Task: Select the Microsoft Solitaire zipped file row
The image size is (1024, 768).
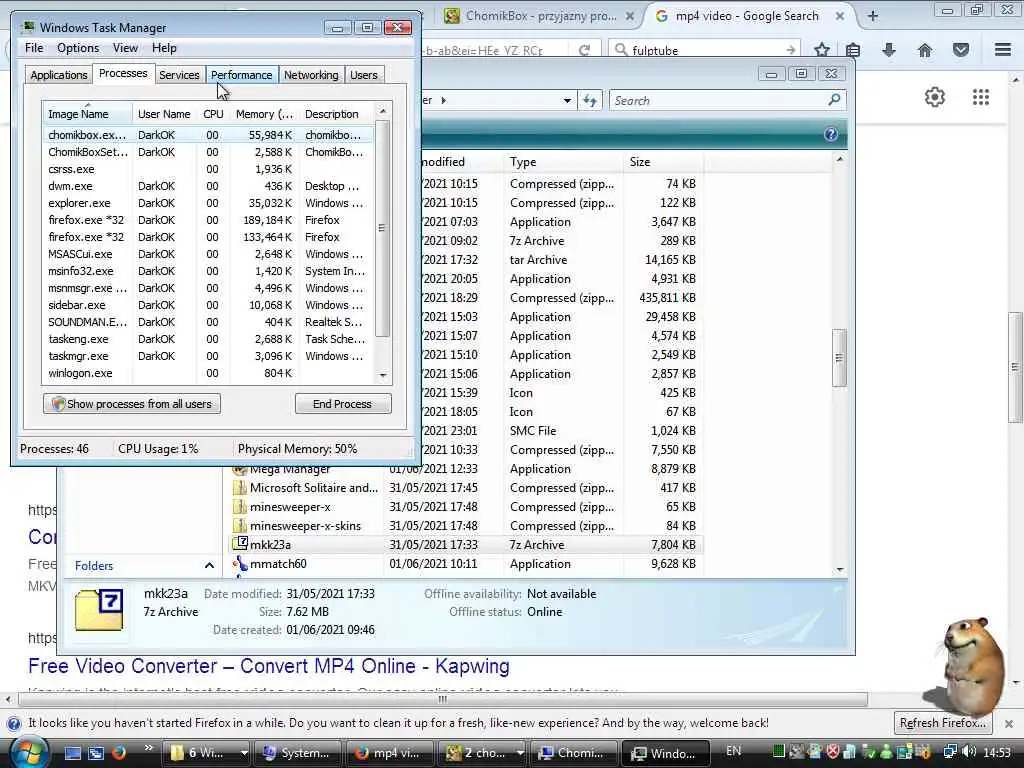Action: (x=466, y=488)
